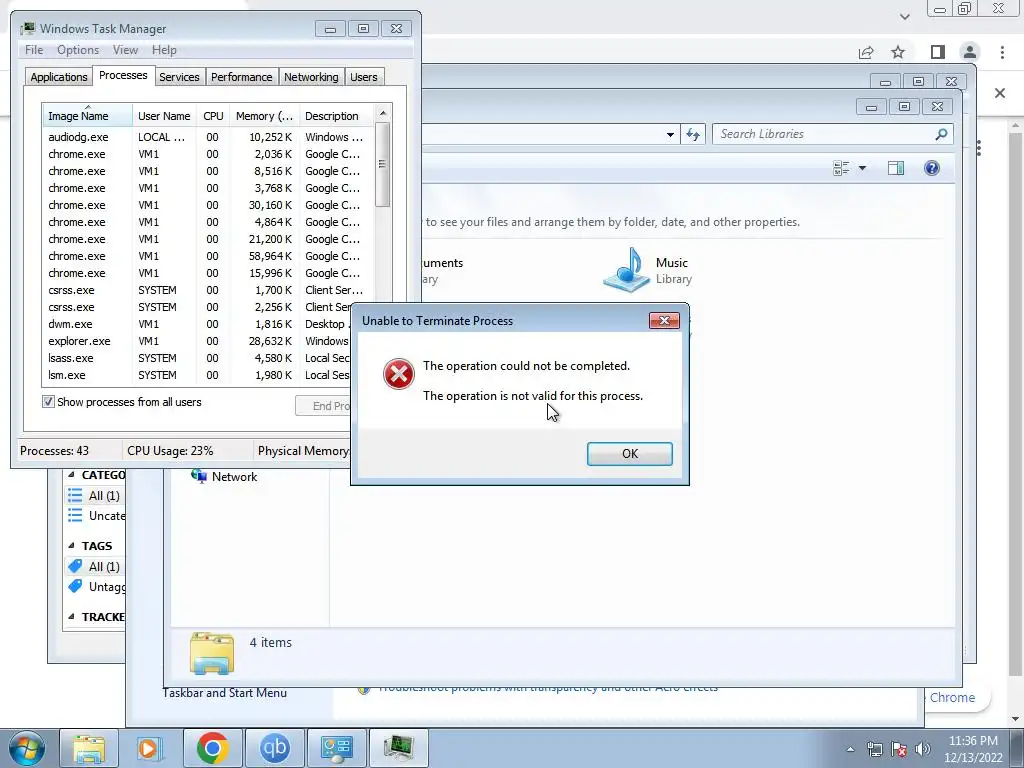Open Taskbar and Start Menu link
The image size is (1024, 768).
coord(225,693)
